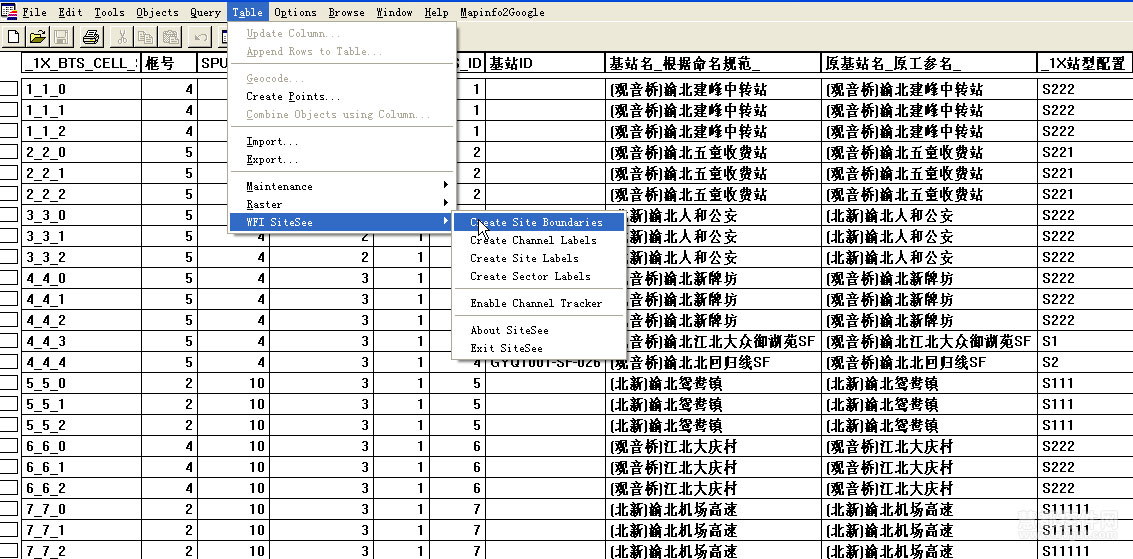Viewport: 1133px width, 559px height.
Task: Click the _1X站型配置 column header
Action: pyautogui.click(x=1085, y=63)
